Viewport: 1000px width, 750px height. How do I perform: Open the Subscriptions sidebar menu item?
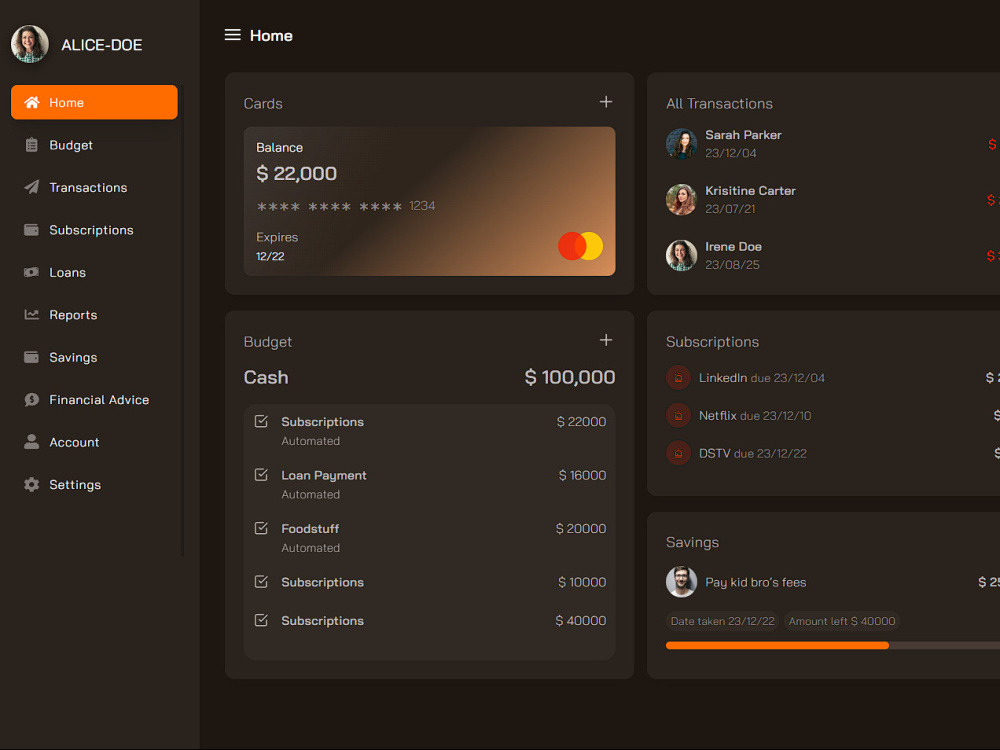tap(94, 230)
